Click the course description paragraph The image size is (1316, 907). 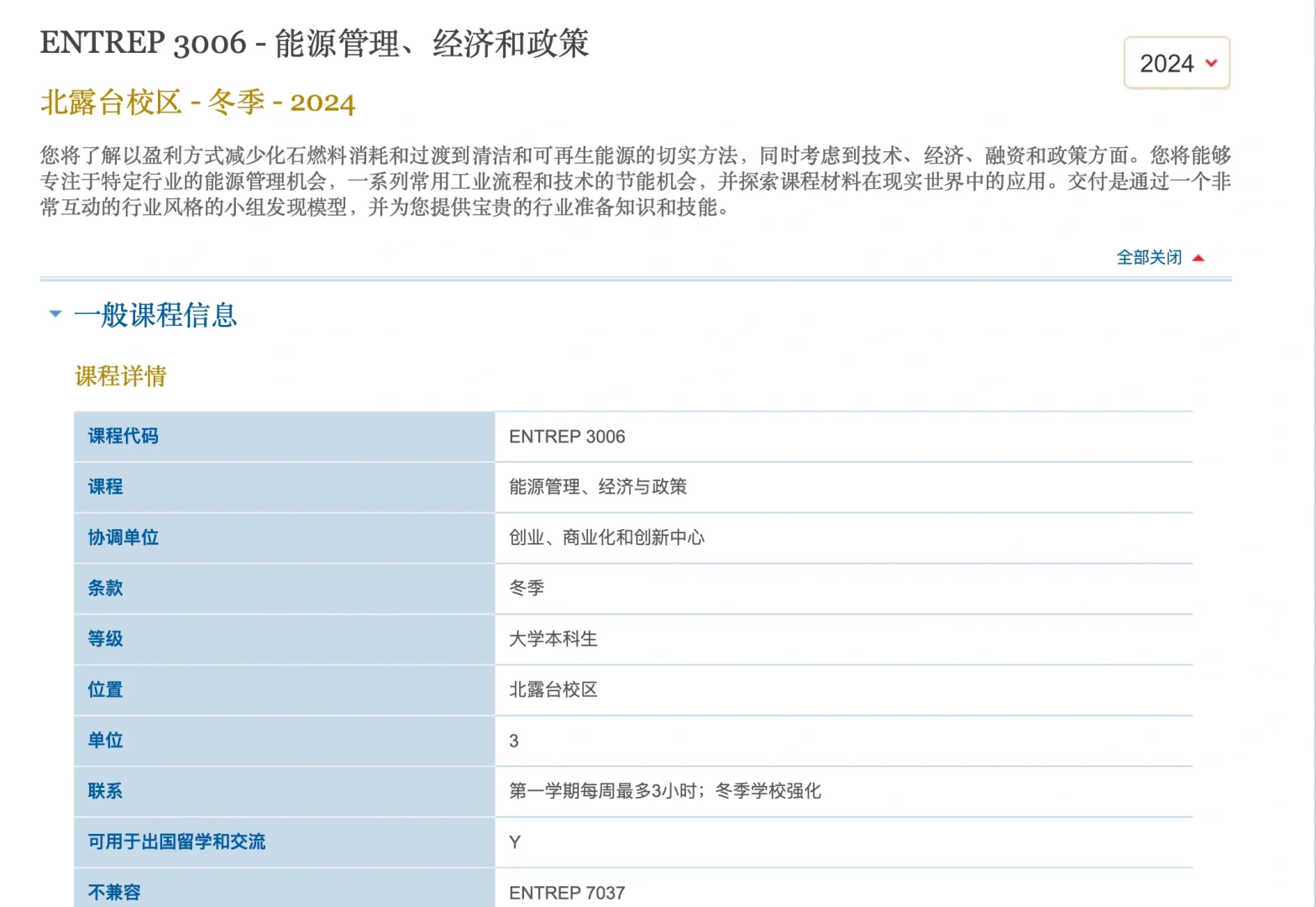636,181
